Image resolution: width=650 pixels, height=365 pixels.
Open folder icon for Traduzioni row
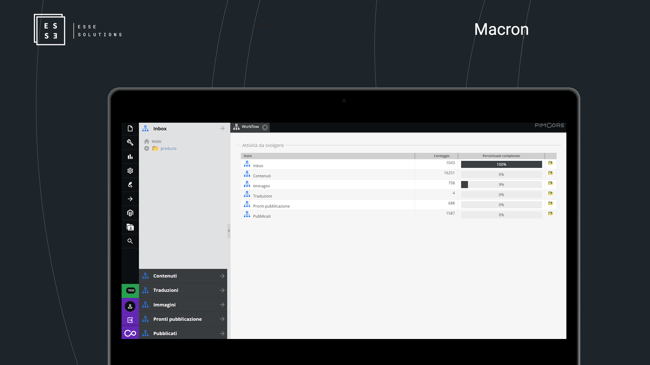(550, 194)
